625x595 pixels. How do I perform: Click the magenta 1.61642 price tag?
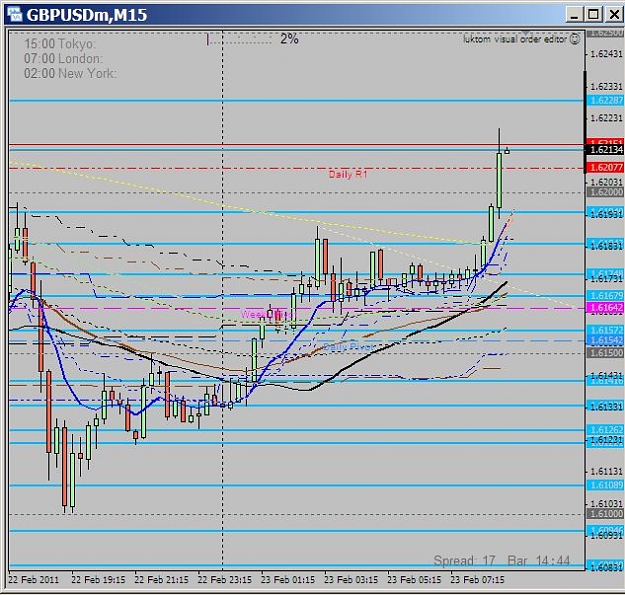[605, 308]
